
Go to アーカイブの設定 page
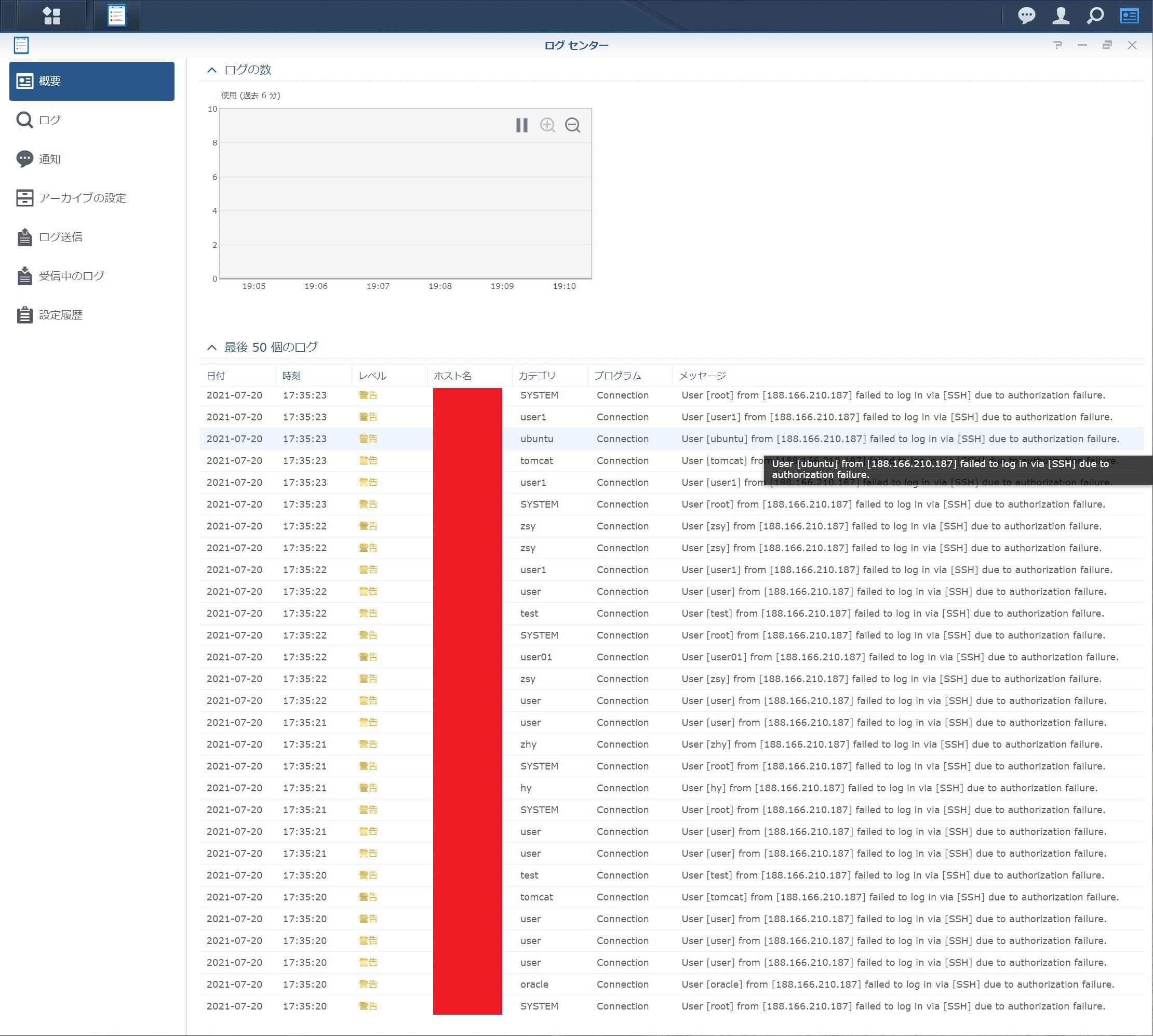click(82, 198)
